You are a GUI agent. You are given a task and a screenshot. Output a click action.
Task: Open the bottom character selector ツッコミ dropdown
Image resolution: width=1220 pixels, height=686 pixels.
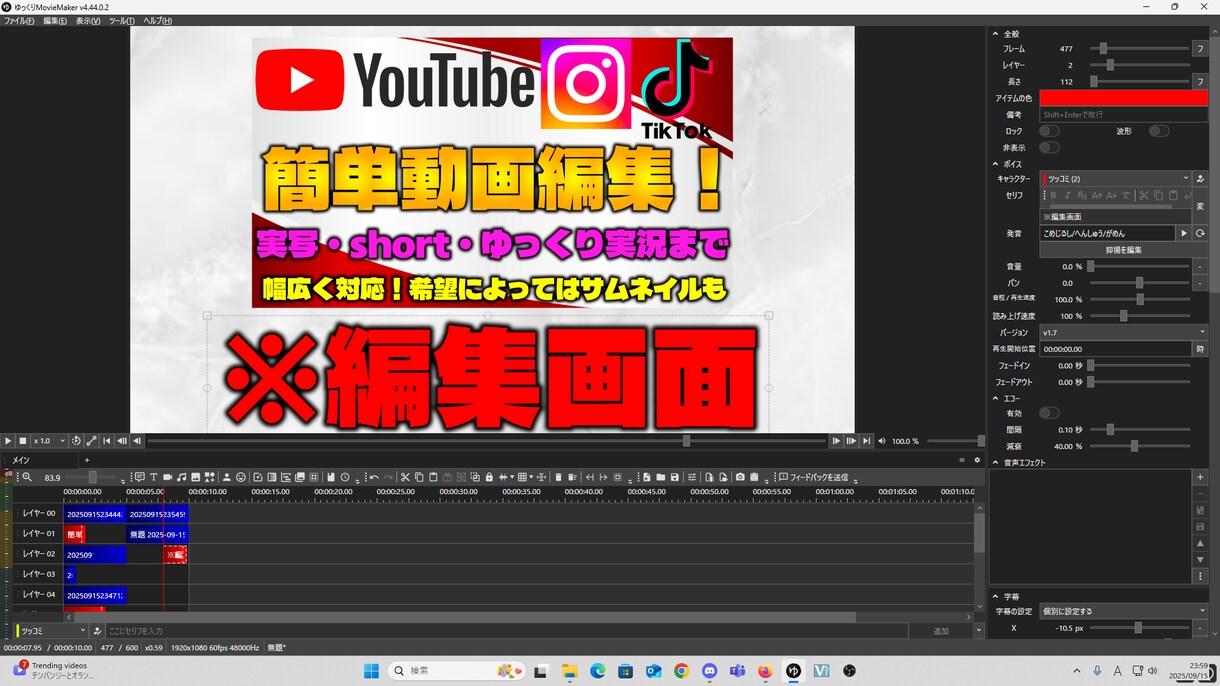click(51, 631)
